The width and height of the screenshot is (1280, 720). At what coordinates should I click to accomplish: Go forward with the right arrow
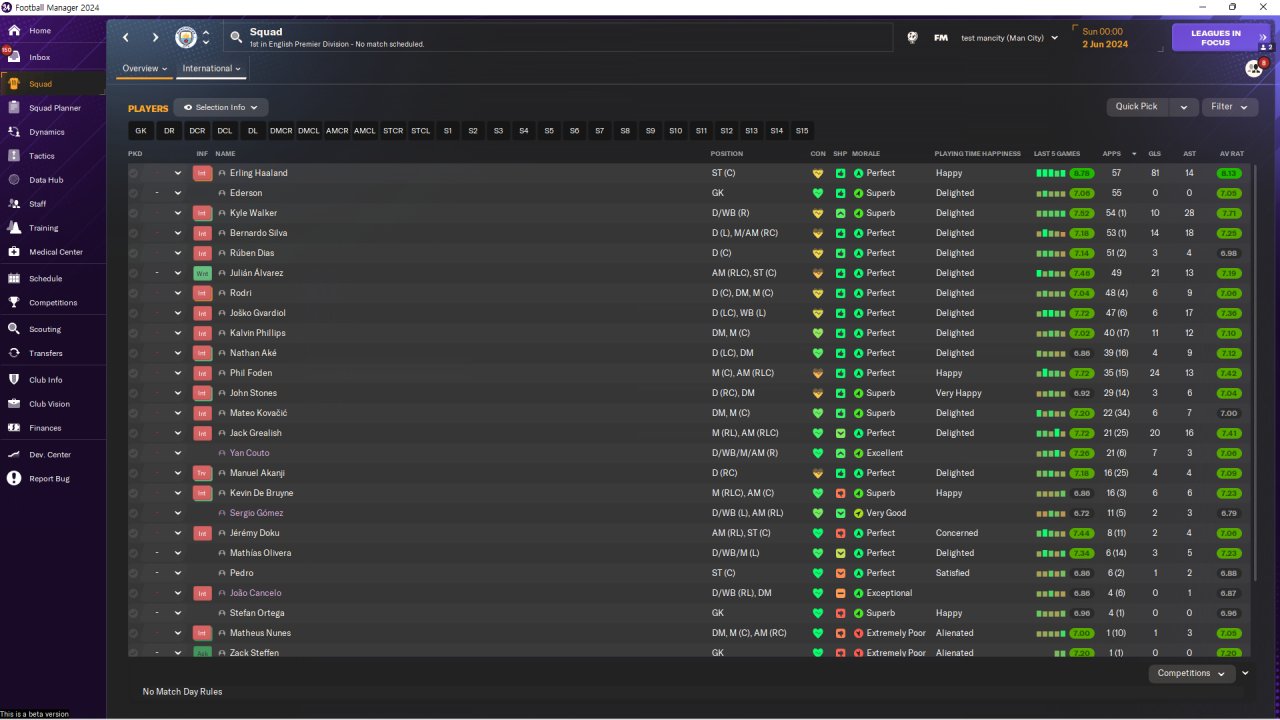(x=155, y=38)
